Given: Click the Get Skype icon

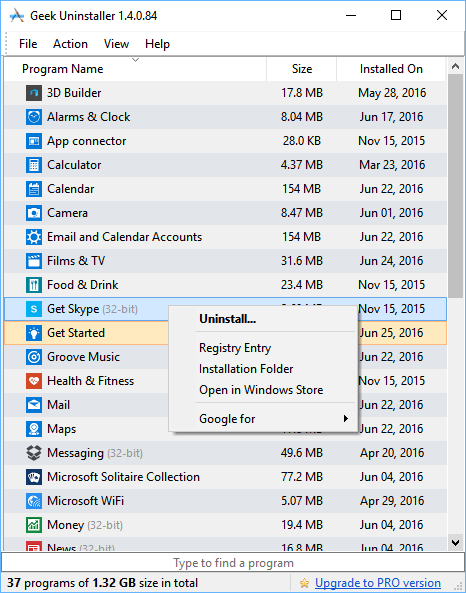Looking at the screenshot, I should (34, 309).
